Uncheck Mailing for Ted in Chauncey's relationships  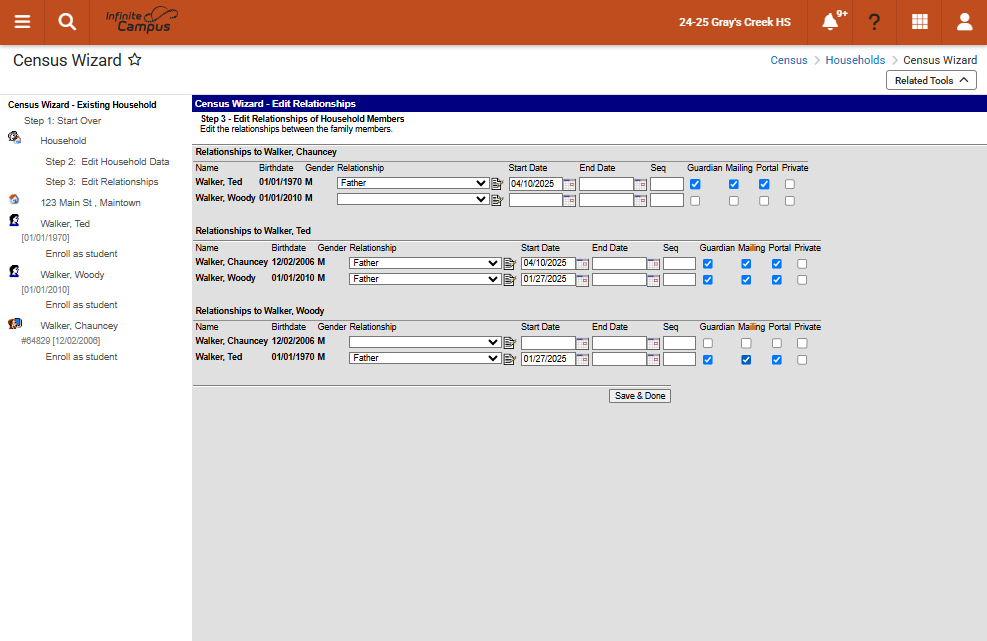tap(733, 184)
